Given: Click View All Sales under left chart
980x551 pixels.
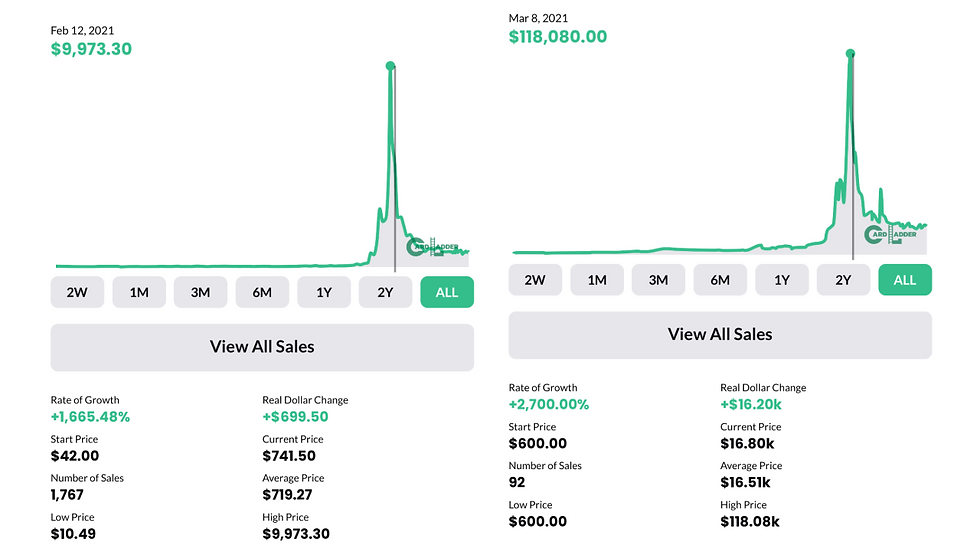Looking at the screenshot, I should [x=262, y=347].
